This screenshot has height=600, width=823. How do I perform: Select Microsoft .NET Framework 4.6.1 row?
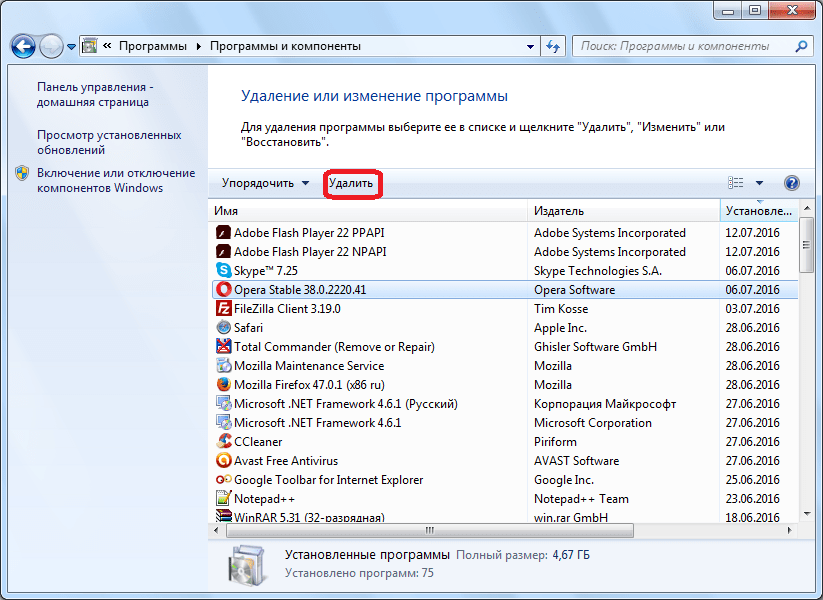pos(505,423)
